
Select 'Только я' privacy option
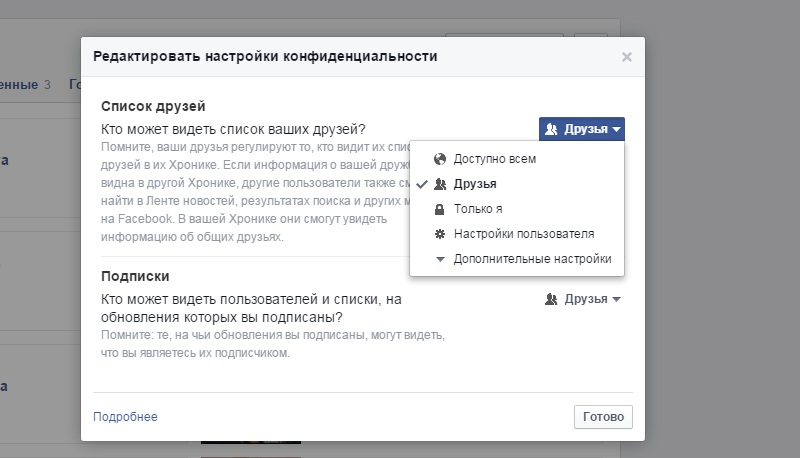517,209
